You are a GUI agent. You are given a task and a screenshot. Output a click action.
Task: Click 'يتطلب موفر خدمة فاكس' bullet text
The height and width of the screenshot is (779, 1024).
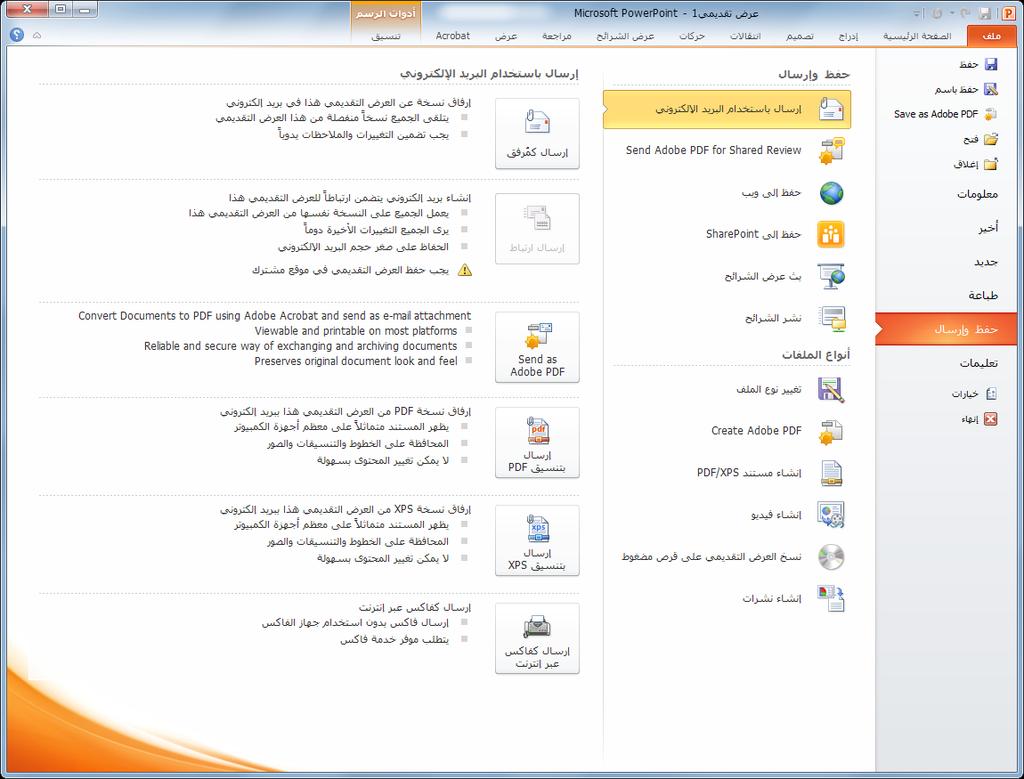(394, 639)
